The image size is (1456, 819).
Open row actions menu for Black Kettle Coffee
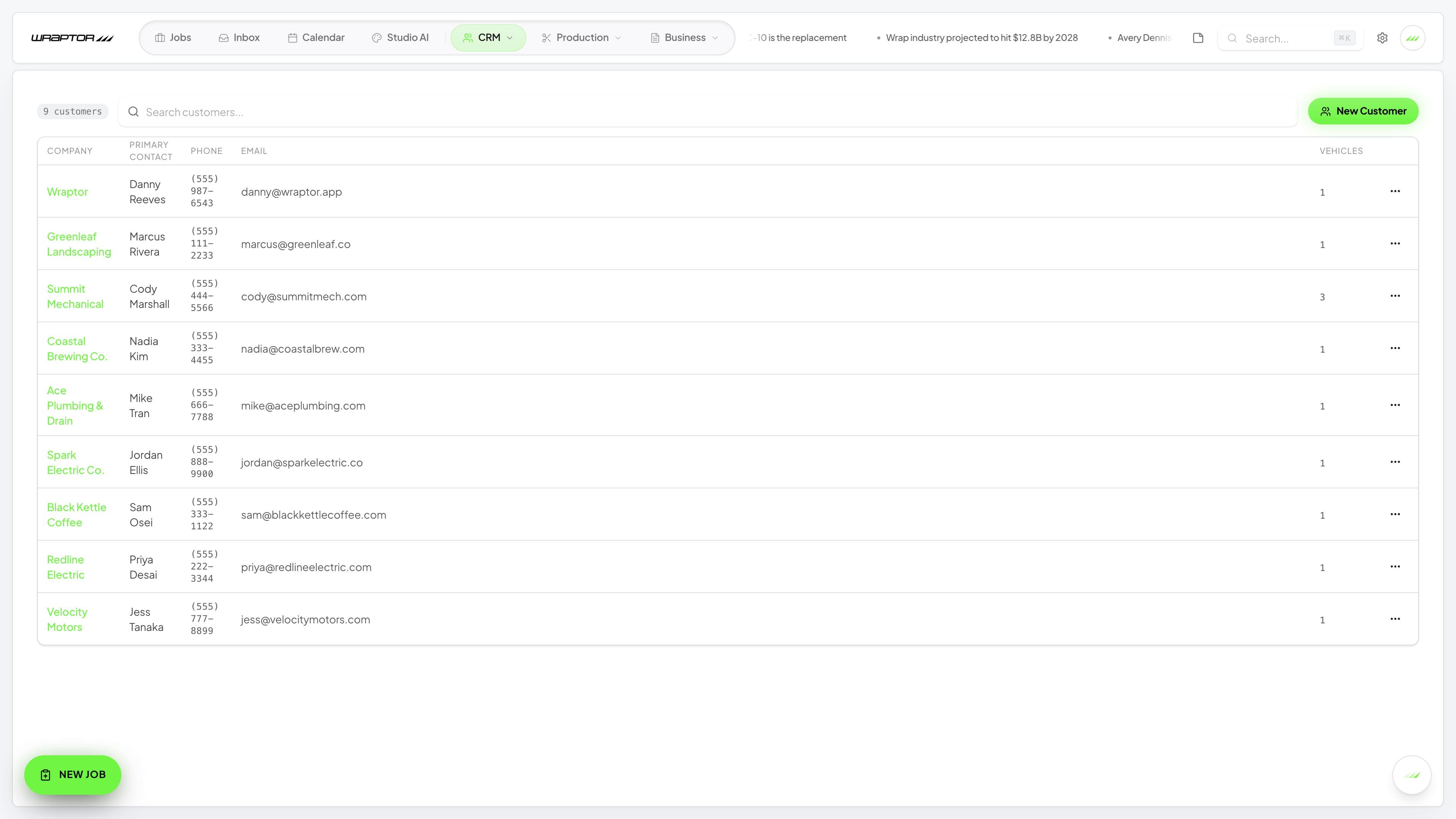(x=1395, y=515)
